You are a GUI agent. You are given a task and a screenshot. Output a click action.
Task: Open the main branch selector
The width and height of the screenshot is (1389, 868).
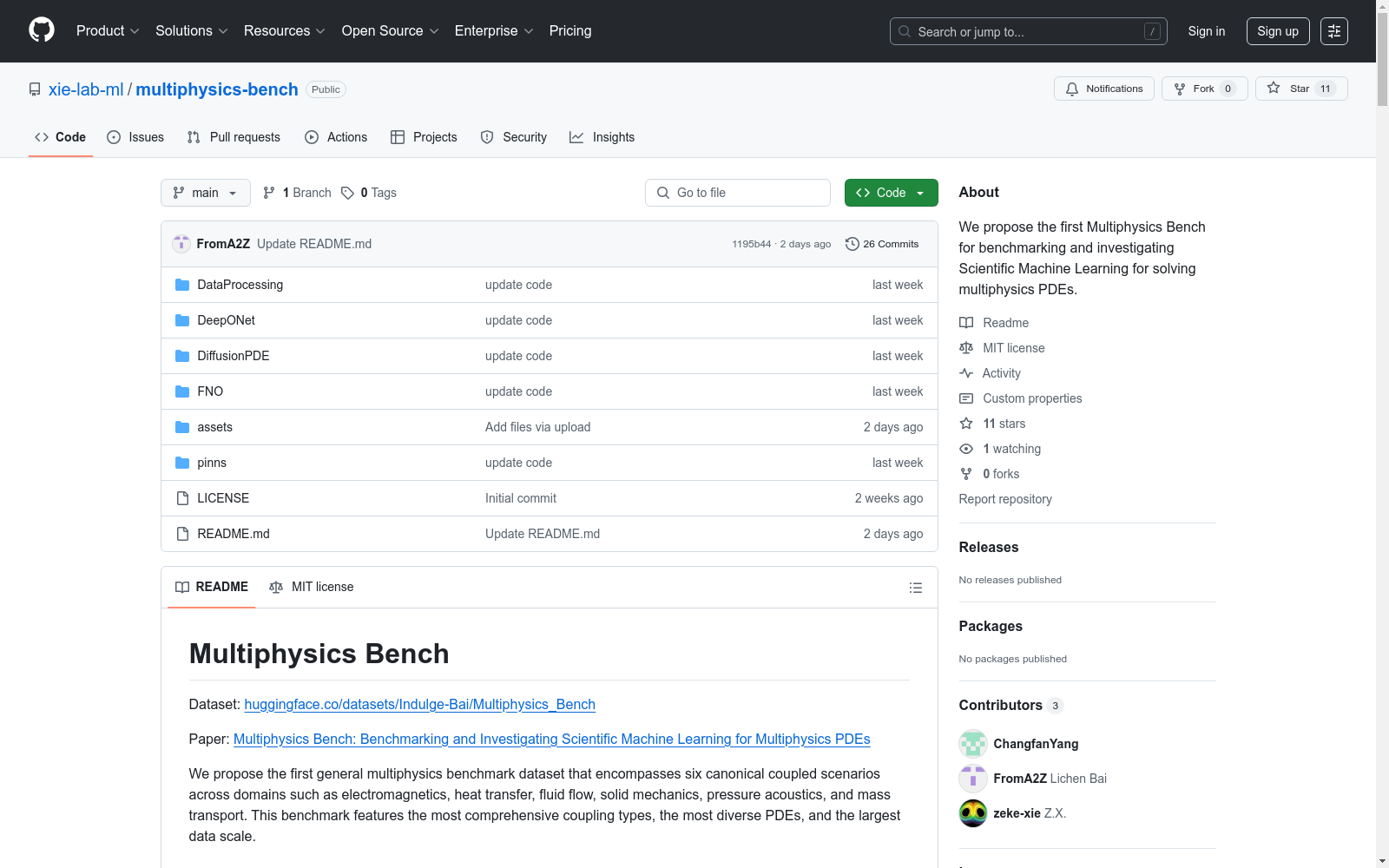206,193
